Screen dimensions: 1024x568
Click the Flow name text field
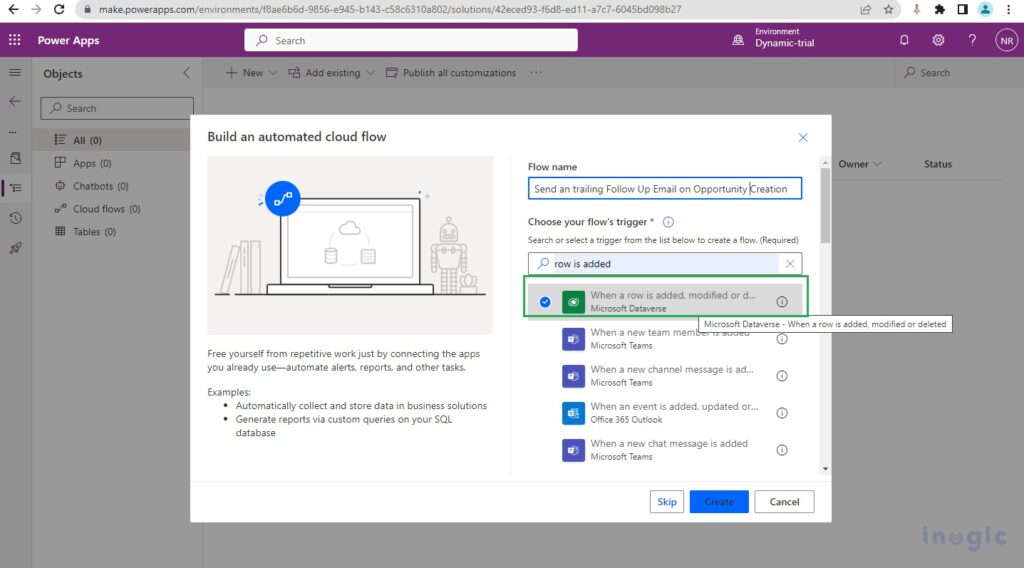(664, 189)
